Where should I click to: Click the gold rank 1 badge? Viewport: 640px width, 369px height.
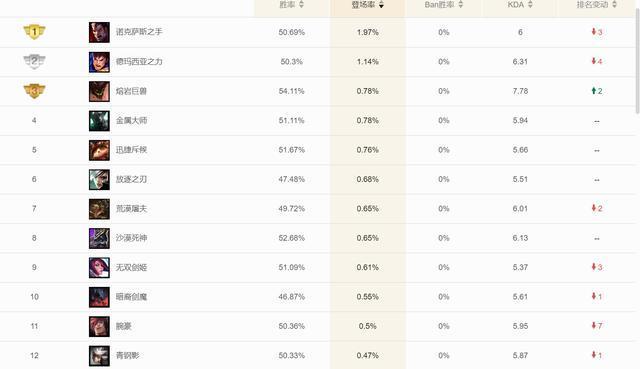pyautogui.click(x=34, y=31)
